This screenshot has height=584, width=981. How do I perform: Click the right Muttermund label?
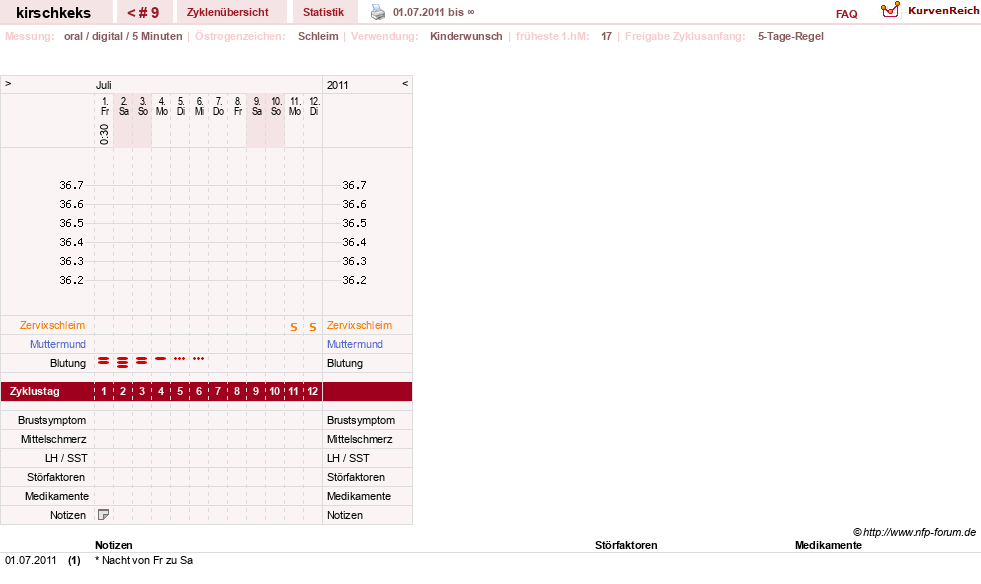(x=355, y=344)
